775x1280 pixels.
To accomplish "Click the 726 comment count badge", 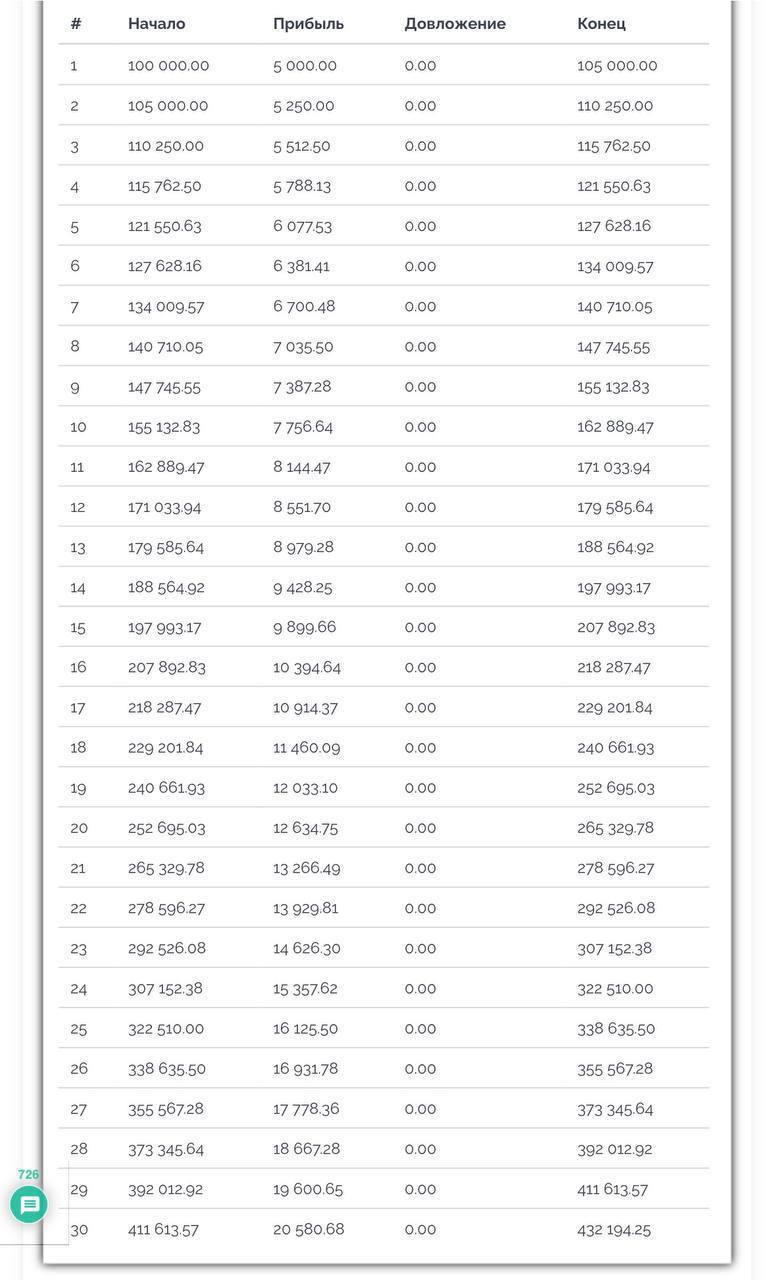I will tap(28, 1174).
